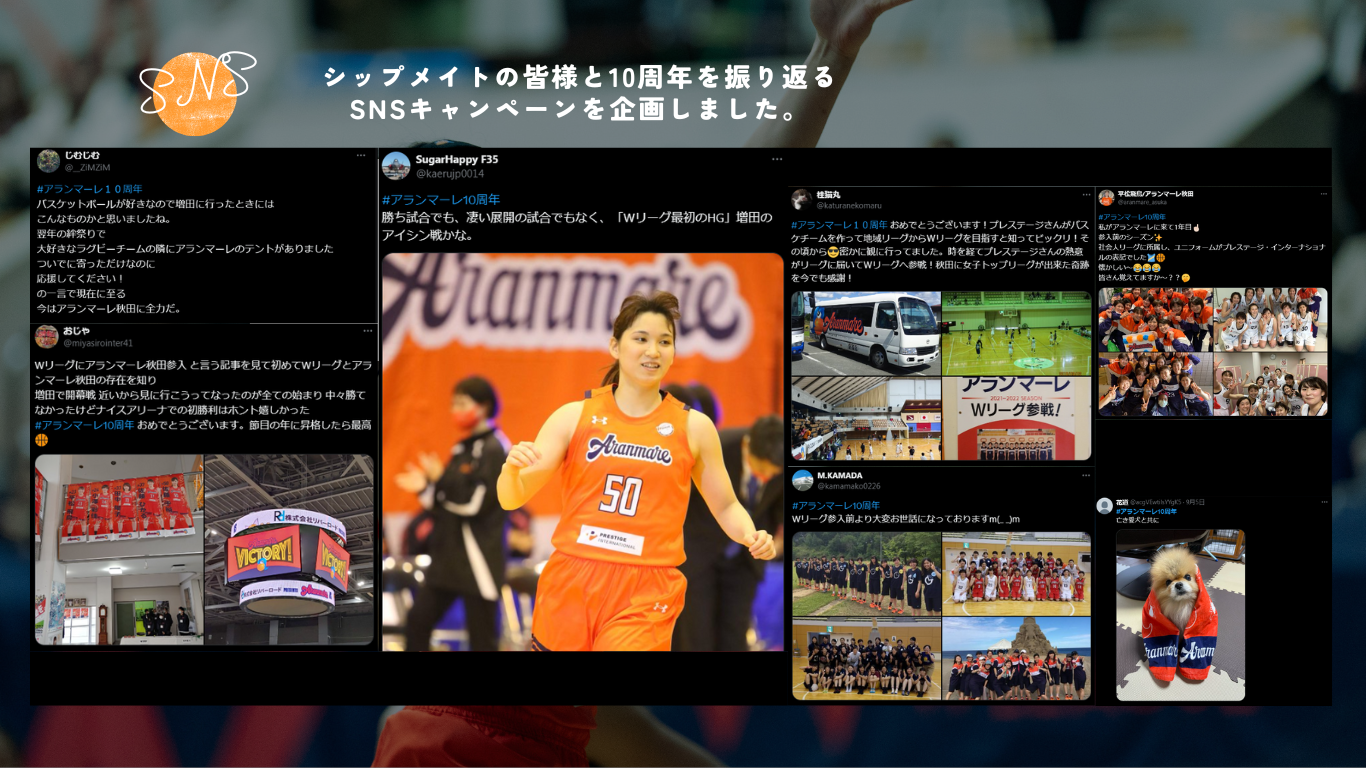The width and height of the screenshot is (1366, 768).
Task: Open more options on おじゃ's tweet
Action: point(361,330)
